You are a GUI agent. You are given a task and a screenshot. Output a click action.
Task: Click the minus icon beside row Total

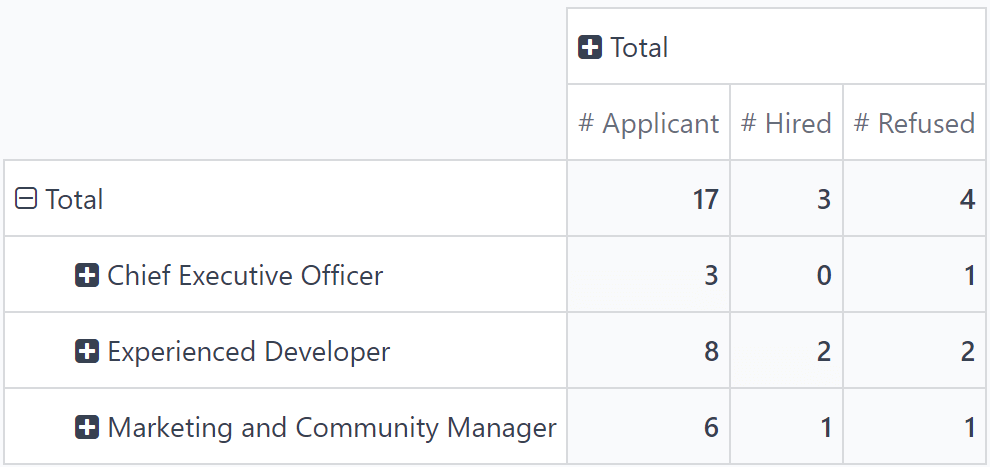coord(26,199)
